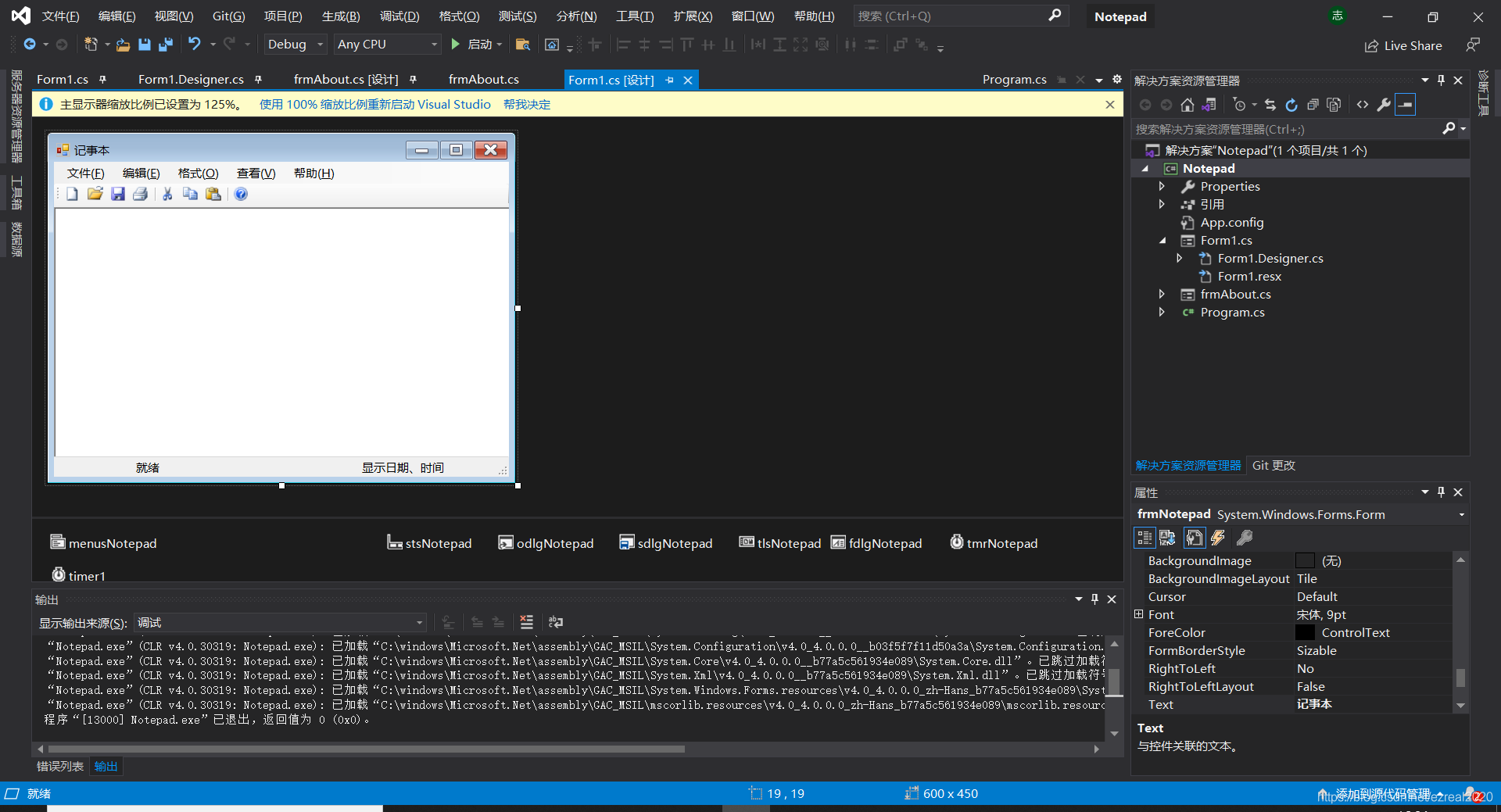Switch to the 错误列表 error list tab
The height and width of the screenshot is (812, 1501).
point(60,767)
